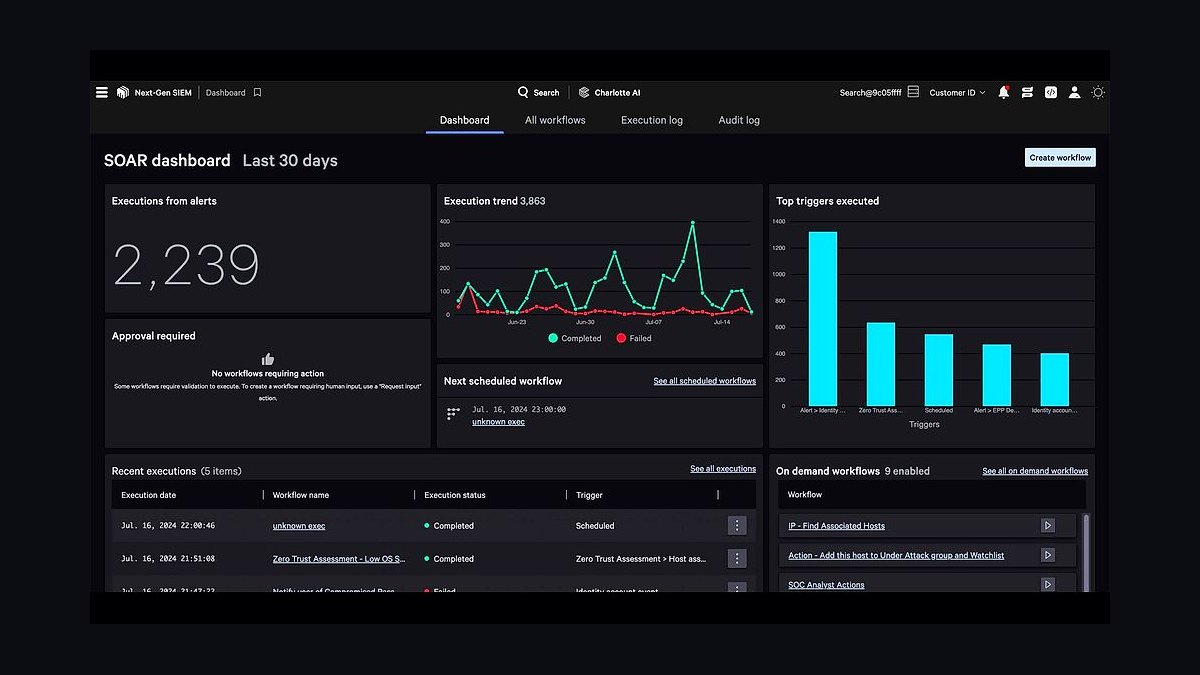Image resolution: width=1200 pixels, height=675 pixels.
Task: Click the Zero Trust Assessment bar
Action: click(881, 364)
